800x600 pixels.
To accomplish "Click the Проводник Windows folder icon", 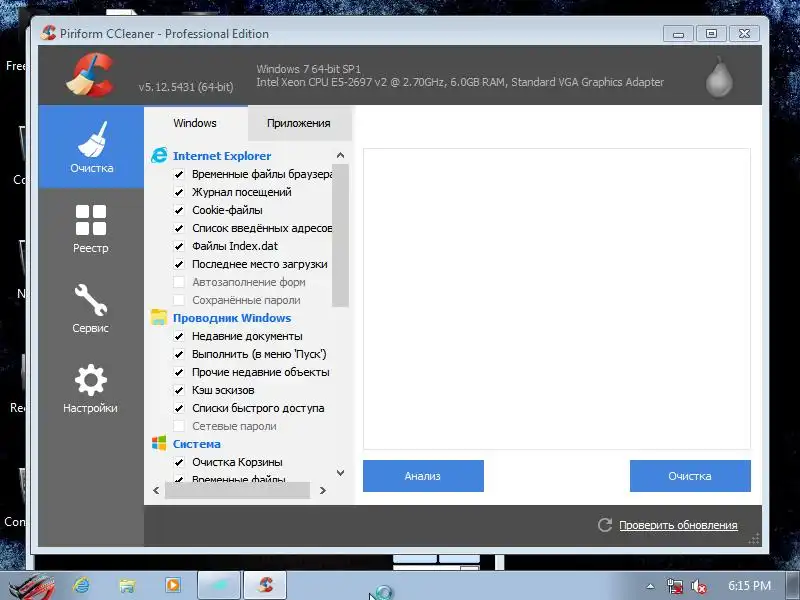I will (x=159, y=317).
